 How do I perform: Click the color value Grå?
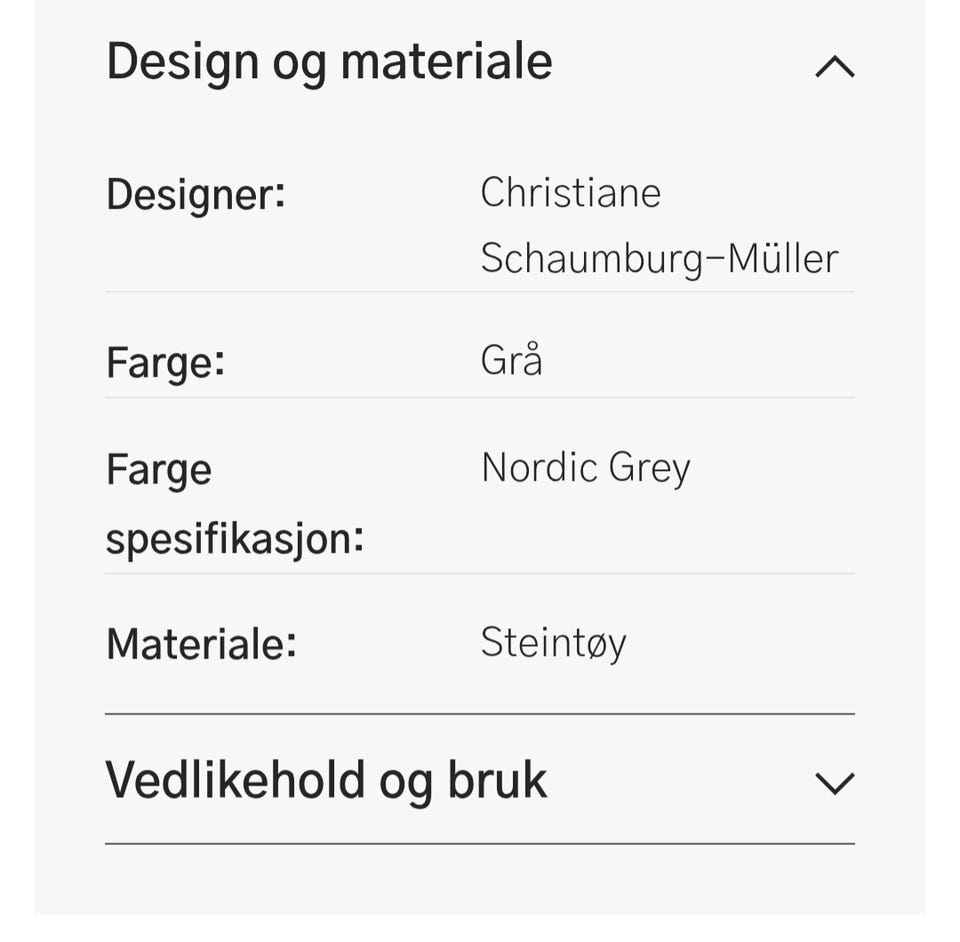pyautogui.click(x=511, y=360)
